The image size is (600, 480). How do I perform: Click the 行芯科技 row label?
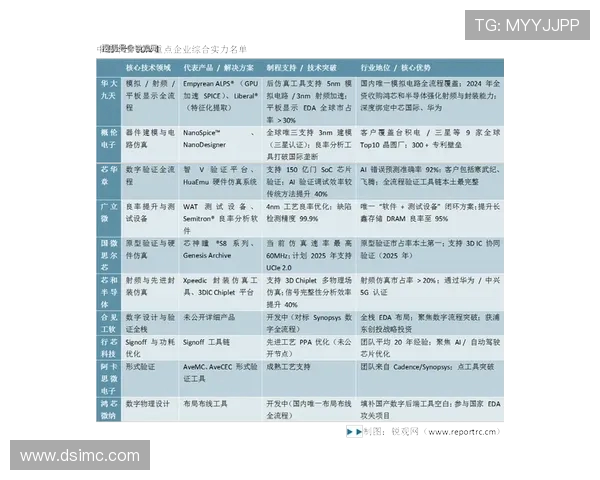(x=109, y=348)
